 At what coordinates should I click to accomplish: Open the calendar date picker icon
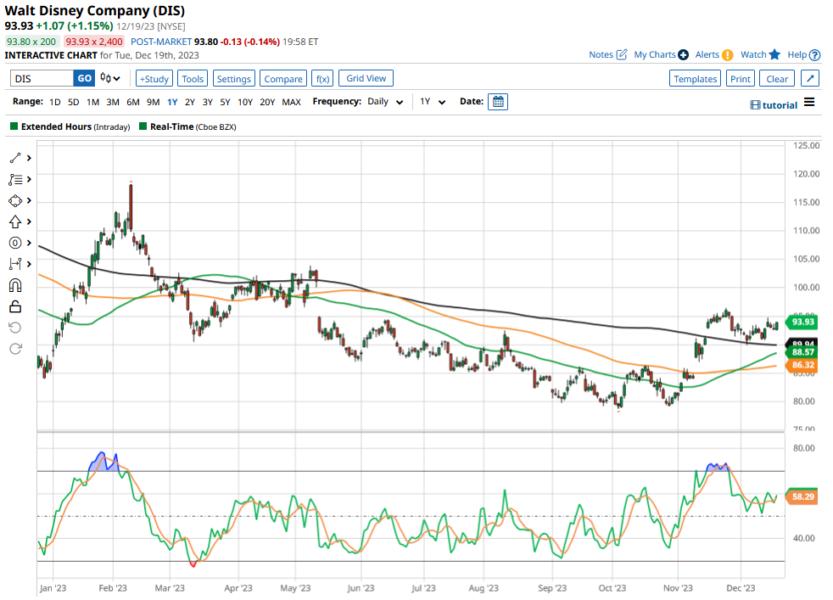498,102
